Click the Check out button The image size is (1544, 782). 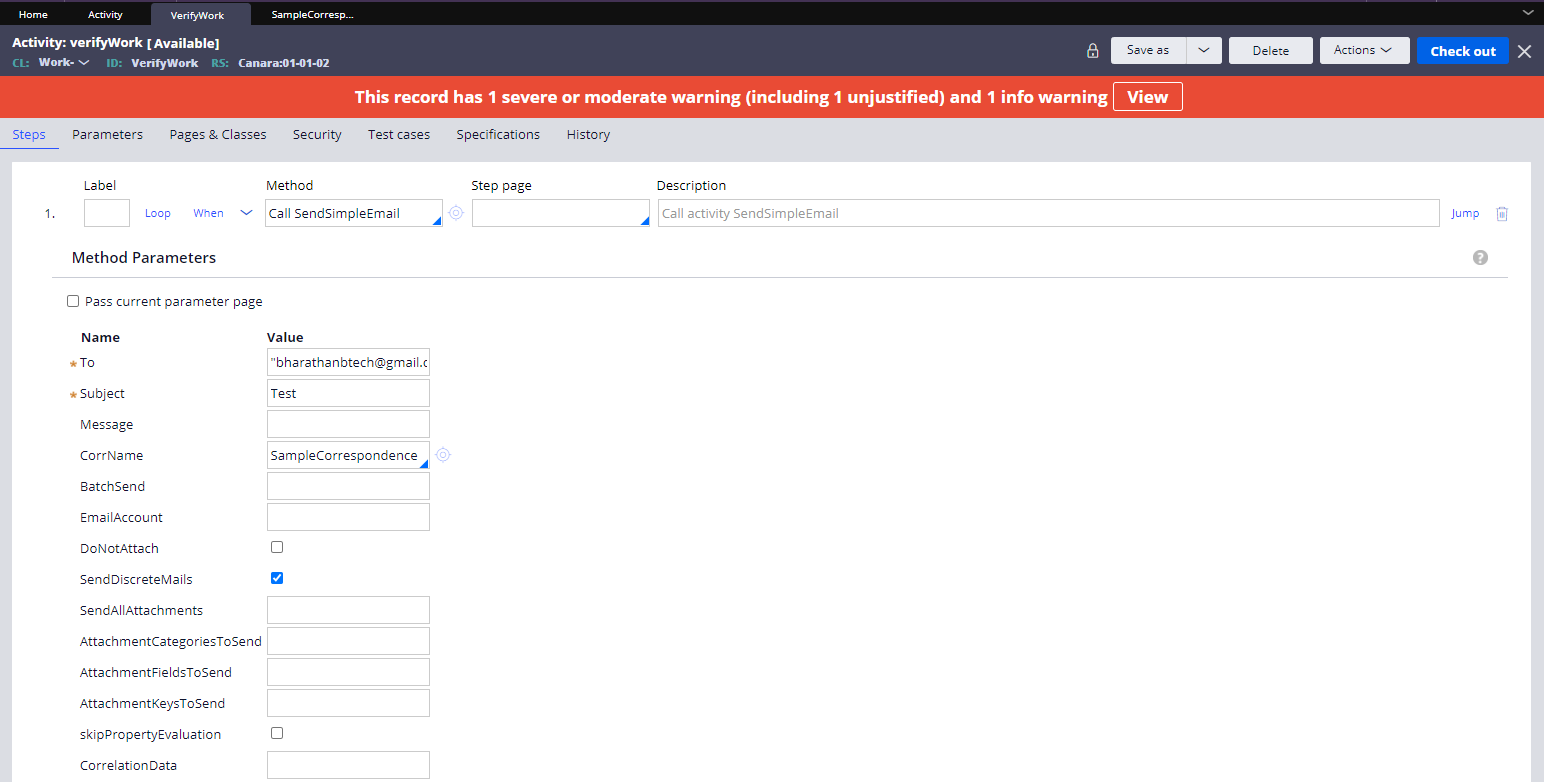(1462, 50)
